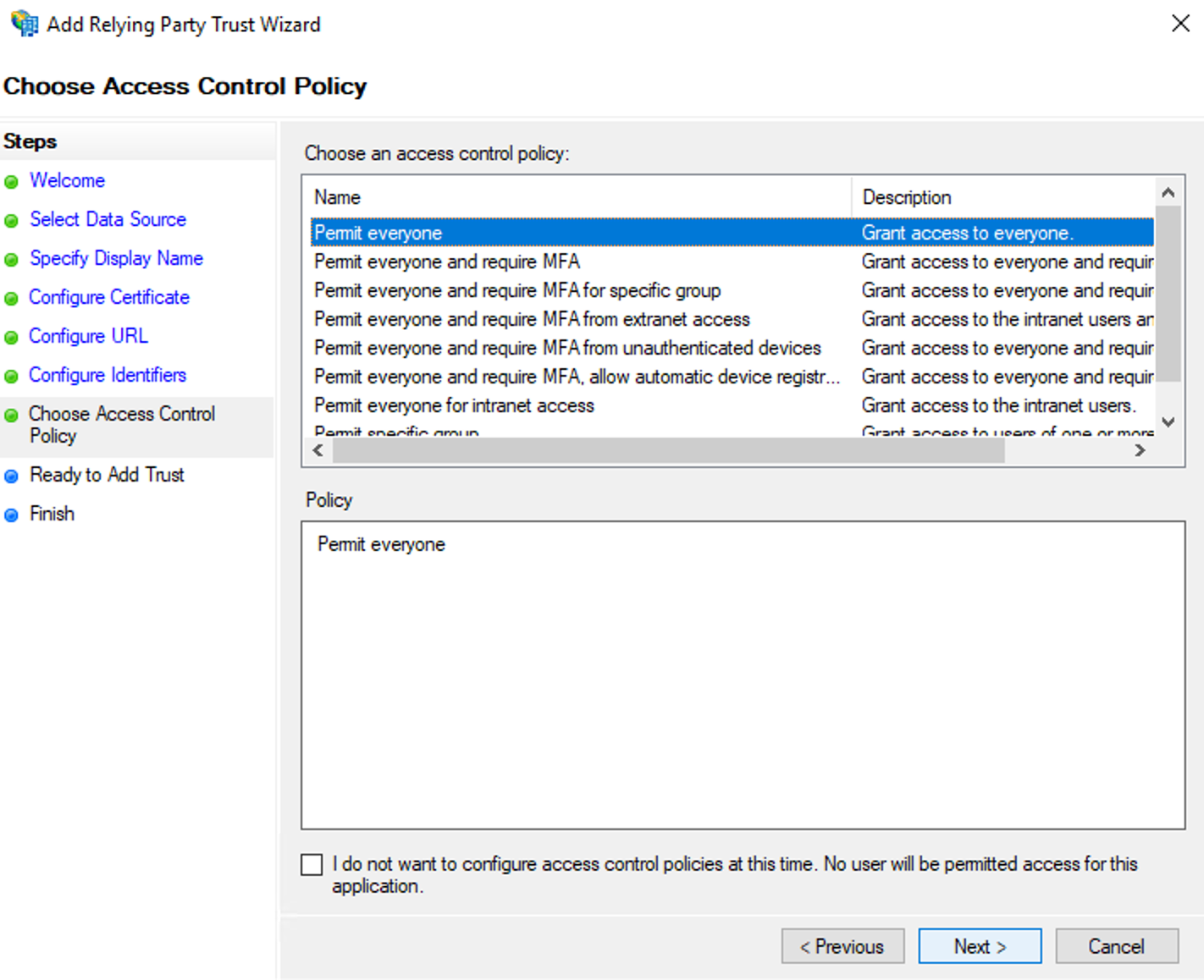Choose Permit everyone for intranet access policy
This screenshot has height=980, width=1204.
pyautogui.click(x=454, y=406)
